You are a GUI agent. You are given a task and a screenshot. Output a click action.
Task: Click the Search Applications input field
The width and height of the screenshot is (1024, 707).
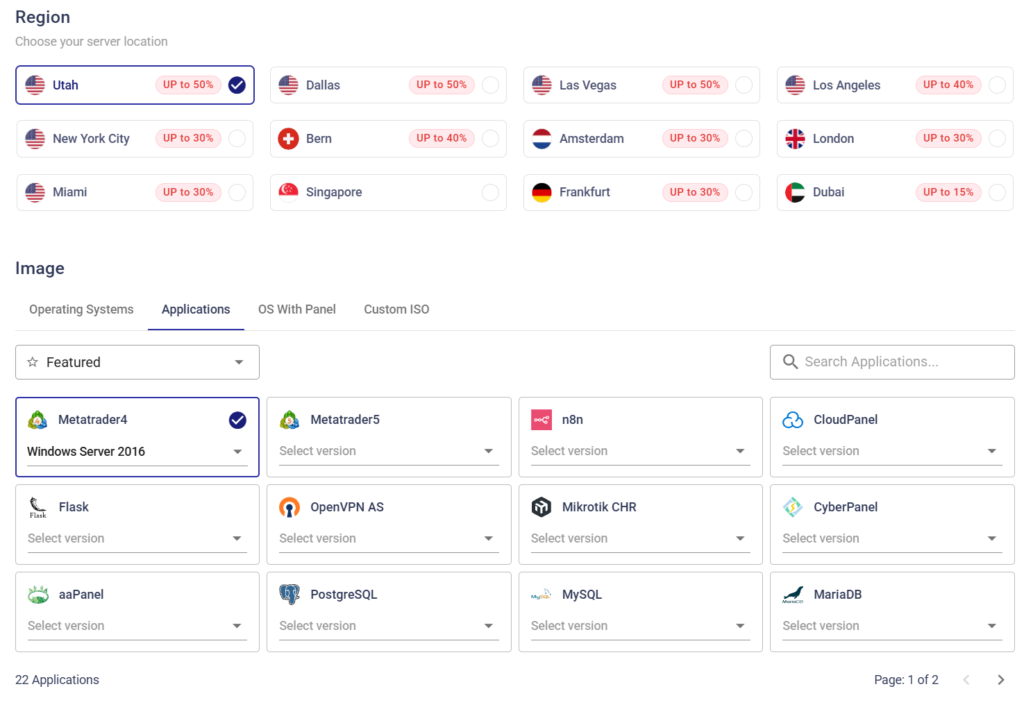click(x=902, y=362)
